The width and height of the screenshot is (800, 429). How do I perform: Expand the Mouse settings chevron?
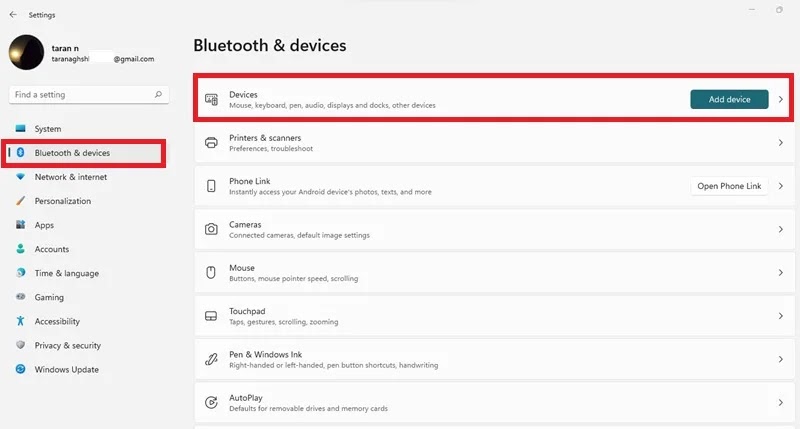[x=781, y=273]
